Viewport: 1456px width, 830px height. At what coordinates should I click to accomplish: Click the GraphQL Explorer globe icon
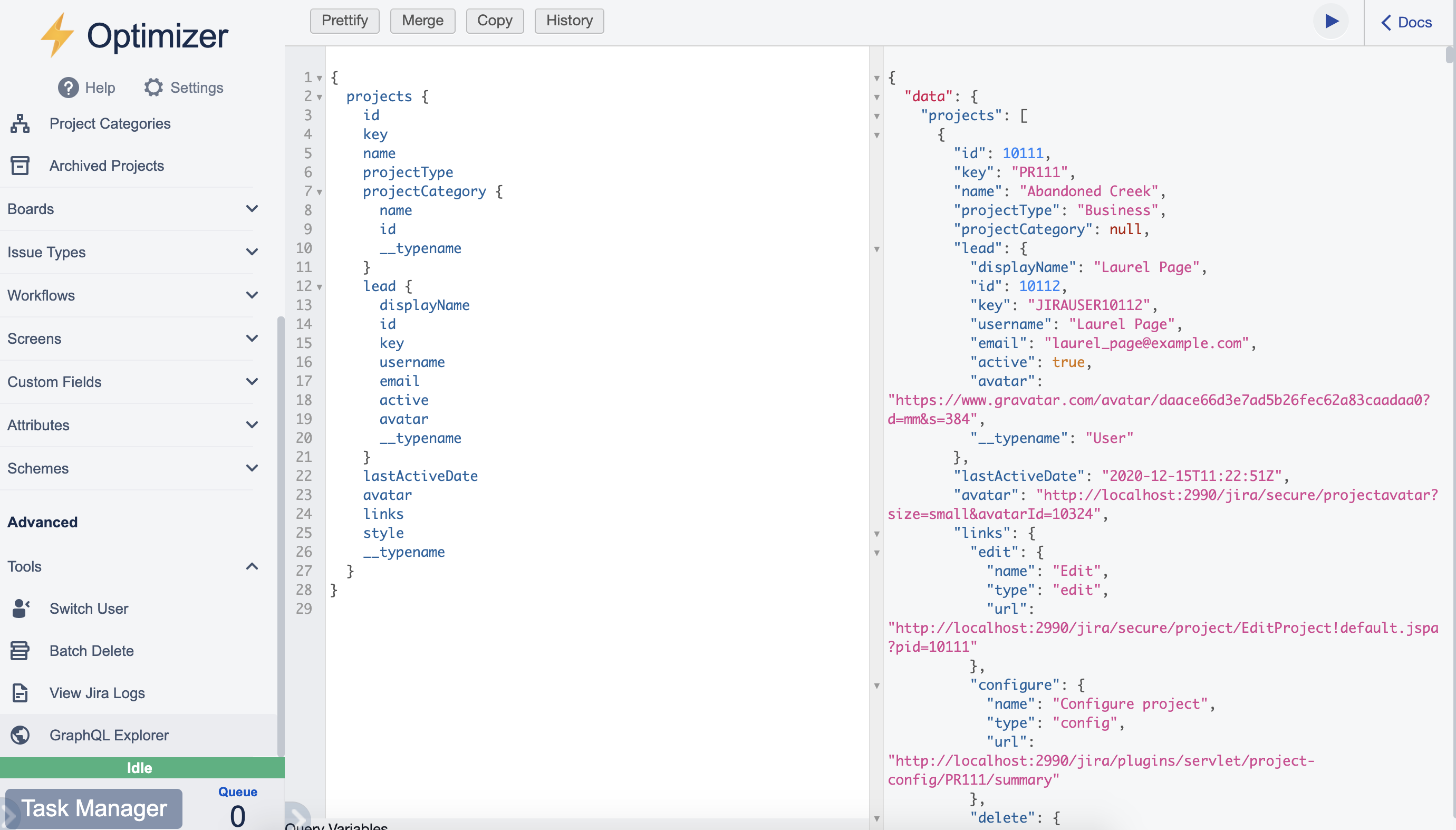point(20,736)
